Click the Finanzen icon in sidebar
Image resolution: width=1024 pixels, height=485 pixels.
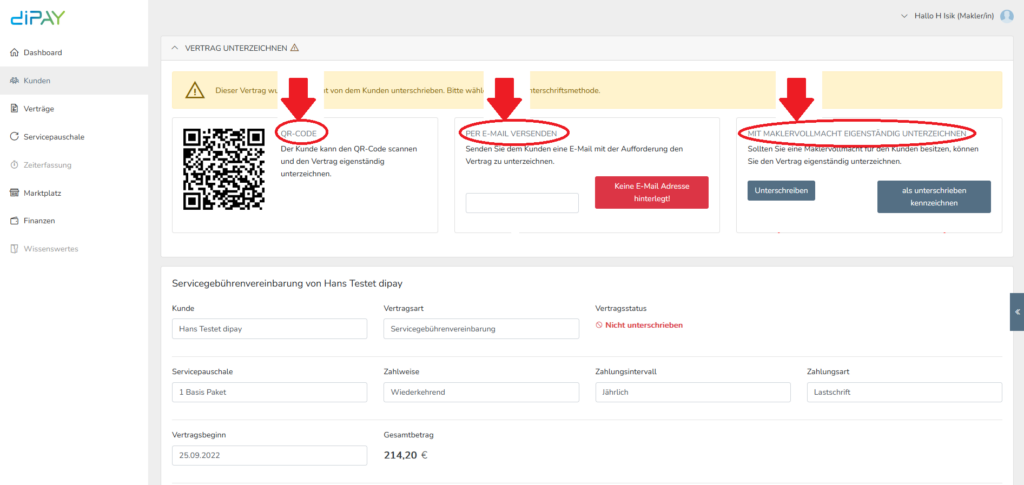tap(14, 220)
